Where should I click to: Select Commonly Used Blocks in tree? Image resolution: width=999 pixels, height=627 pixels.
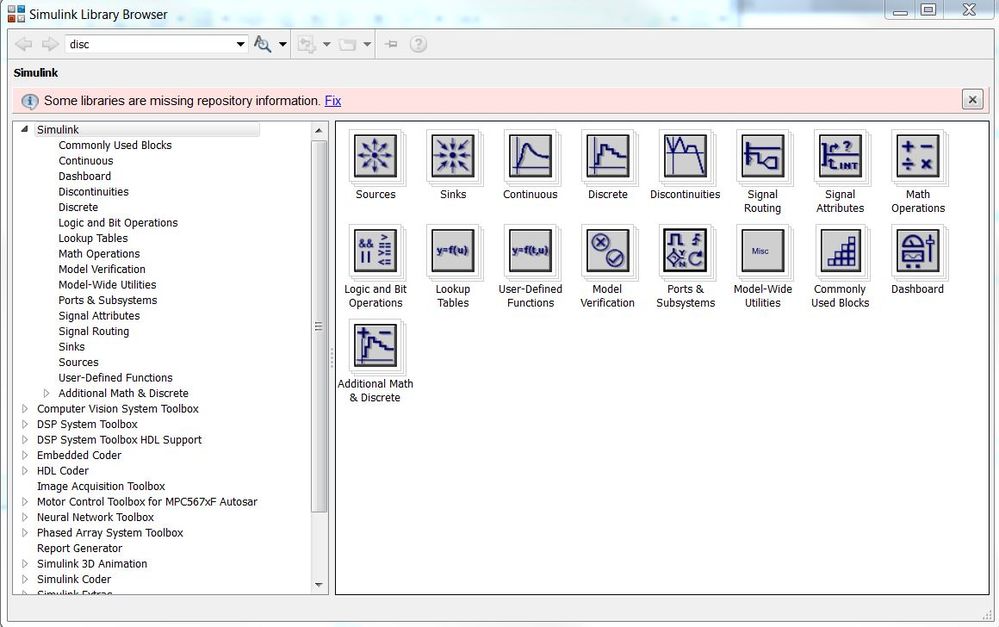click(115, 145)
